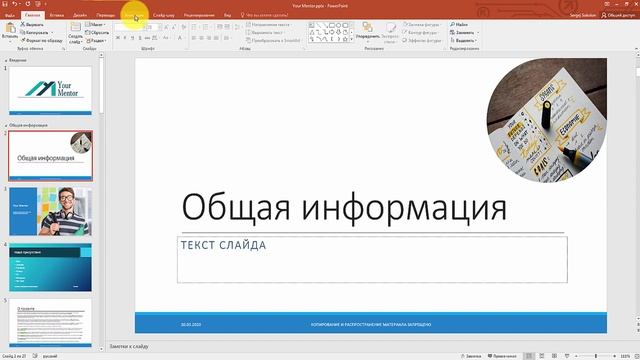
Task: Clear all formatting icon
Action: tap(184, 27)
